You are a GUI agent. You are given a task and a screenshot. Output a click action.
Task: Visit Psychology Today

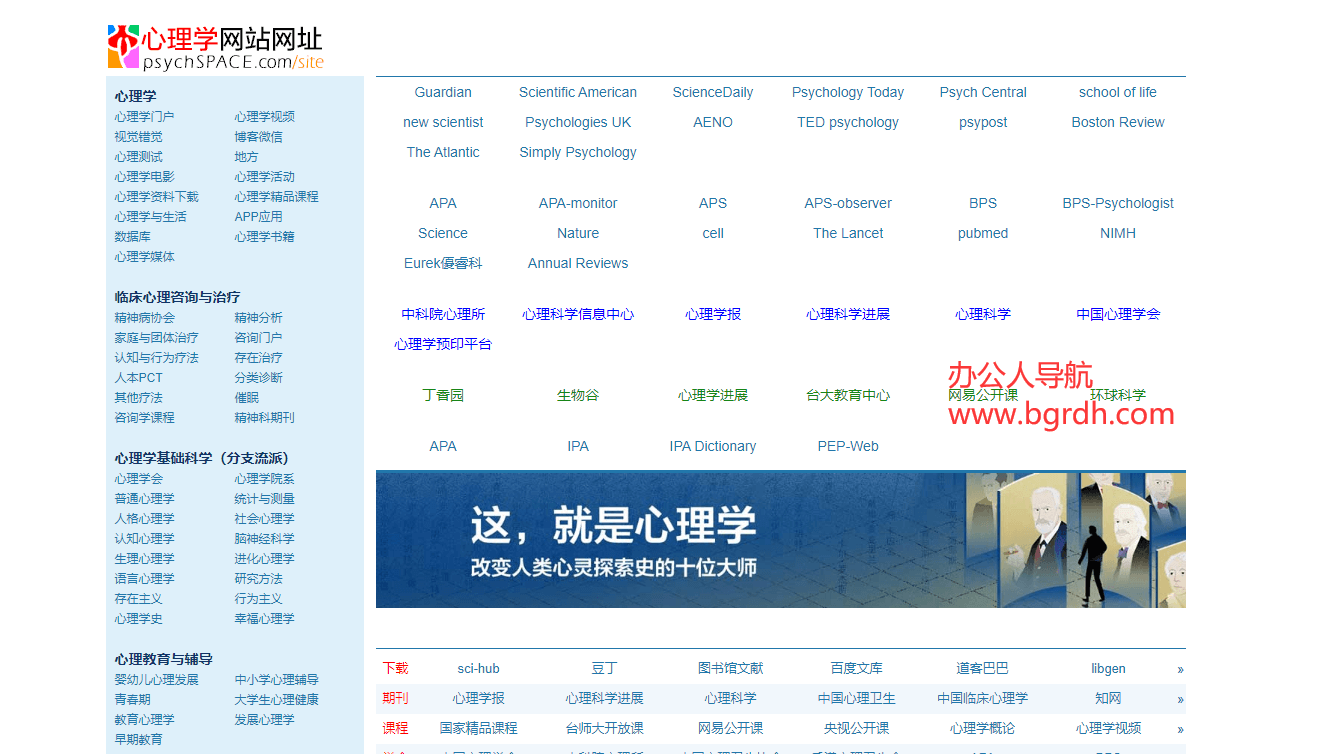[848, 92]
